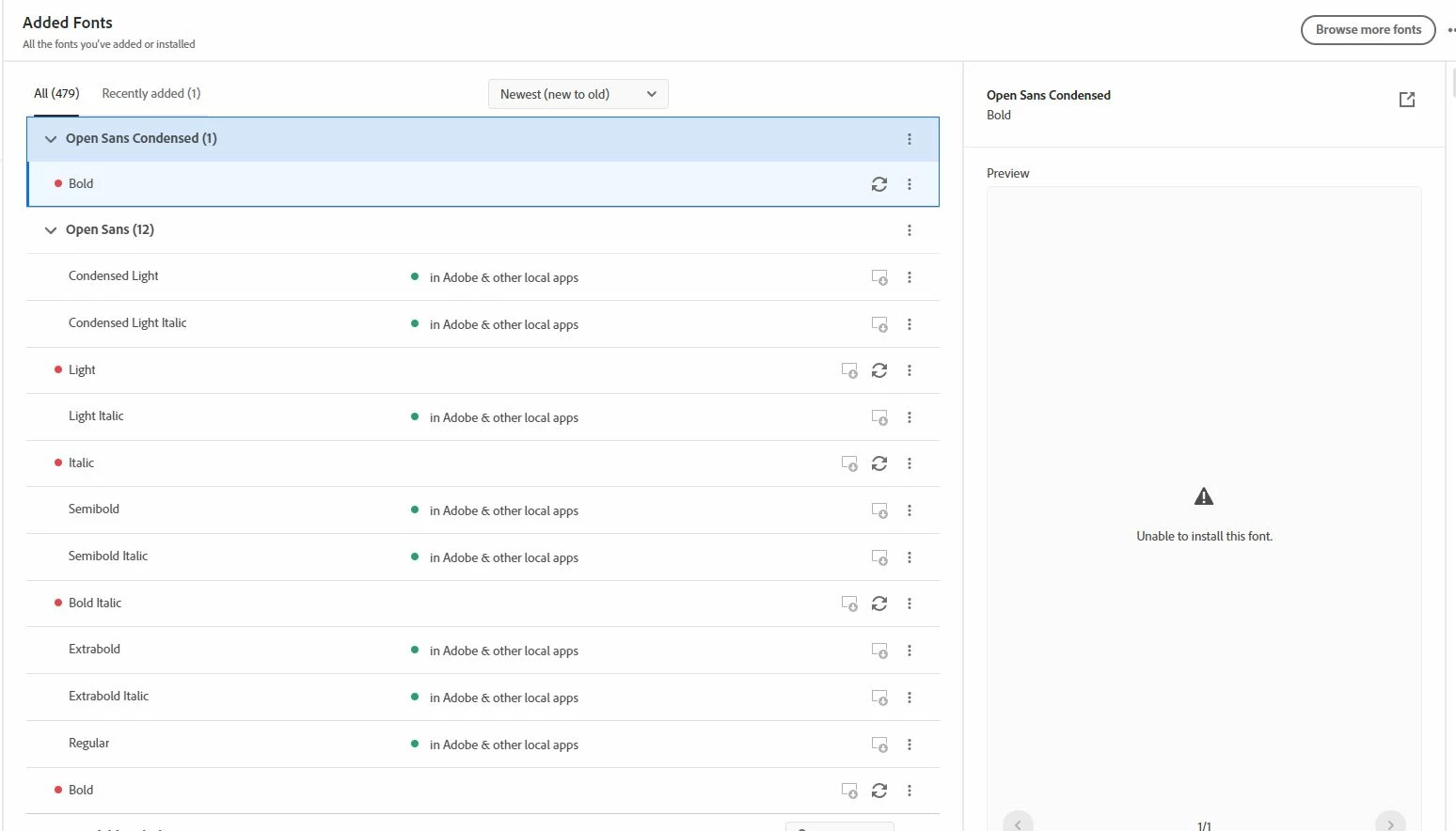Click install-to-device icon for Extrabold
Screen dimensions: 1456x831
click(x=879, y=651)
